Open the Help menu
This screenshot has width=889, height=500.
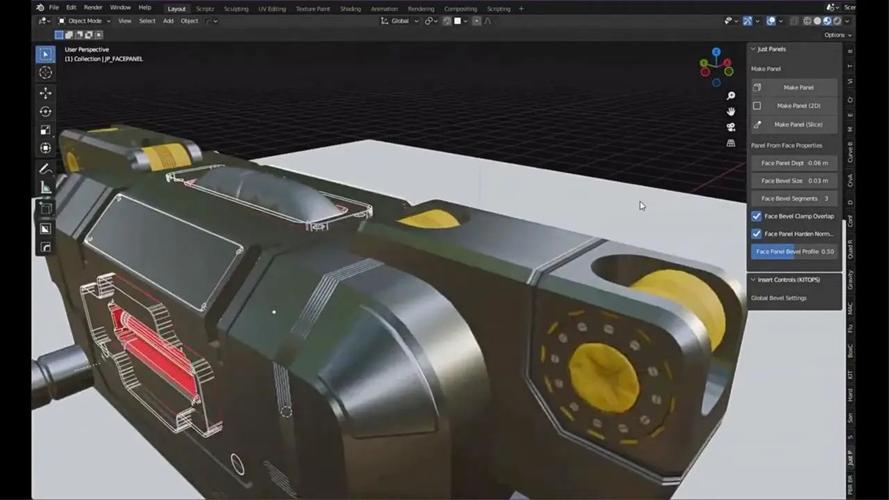(x=145, y=7)
